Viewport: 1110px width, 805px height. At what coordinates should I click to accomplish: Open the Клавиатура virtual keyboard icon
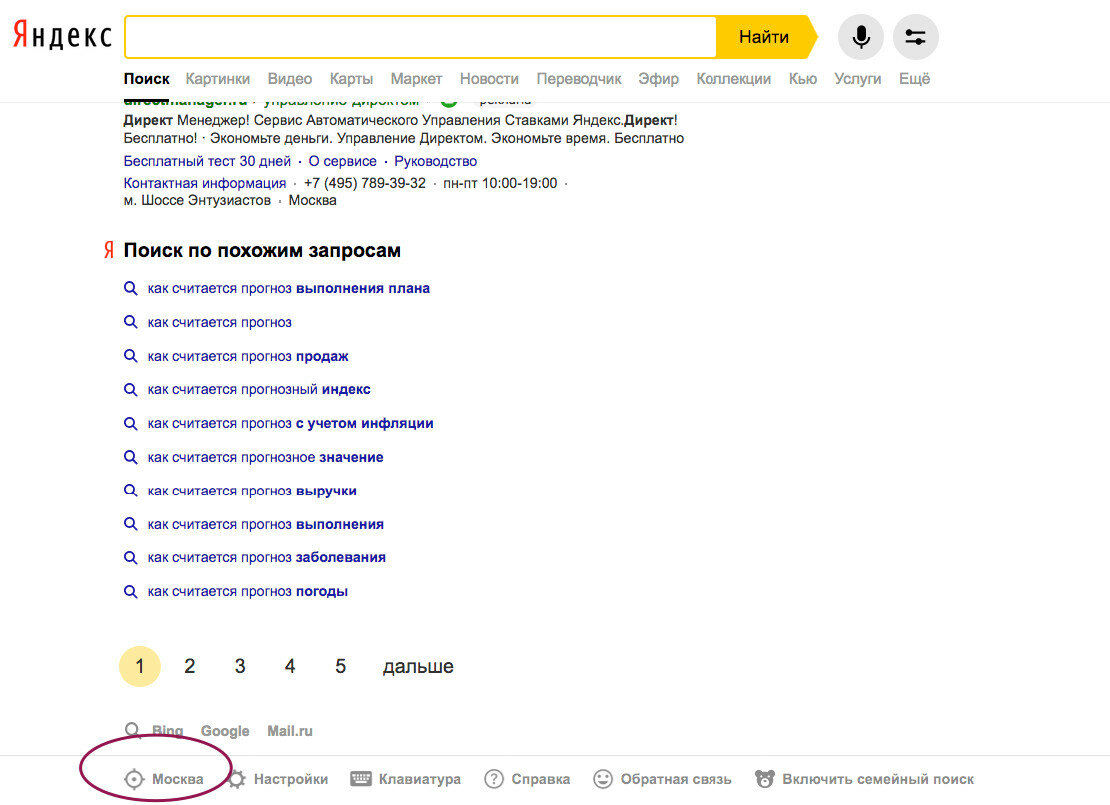pos(361,779)
